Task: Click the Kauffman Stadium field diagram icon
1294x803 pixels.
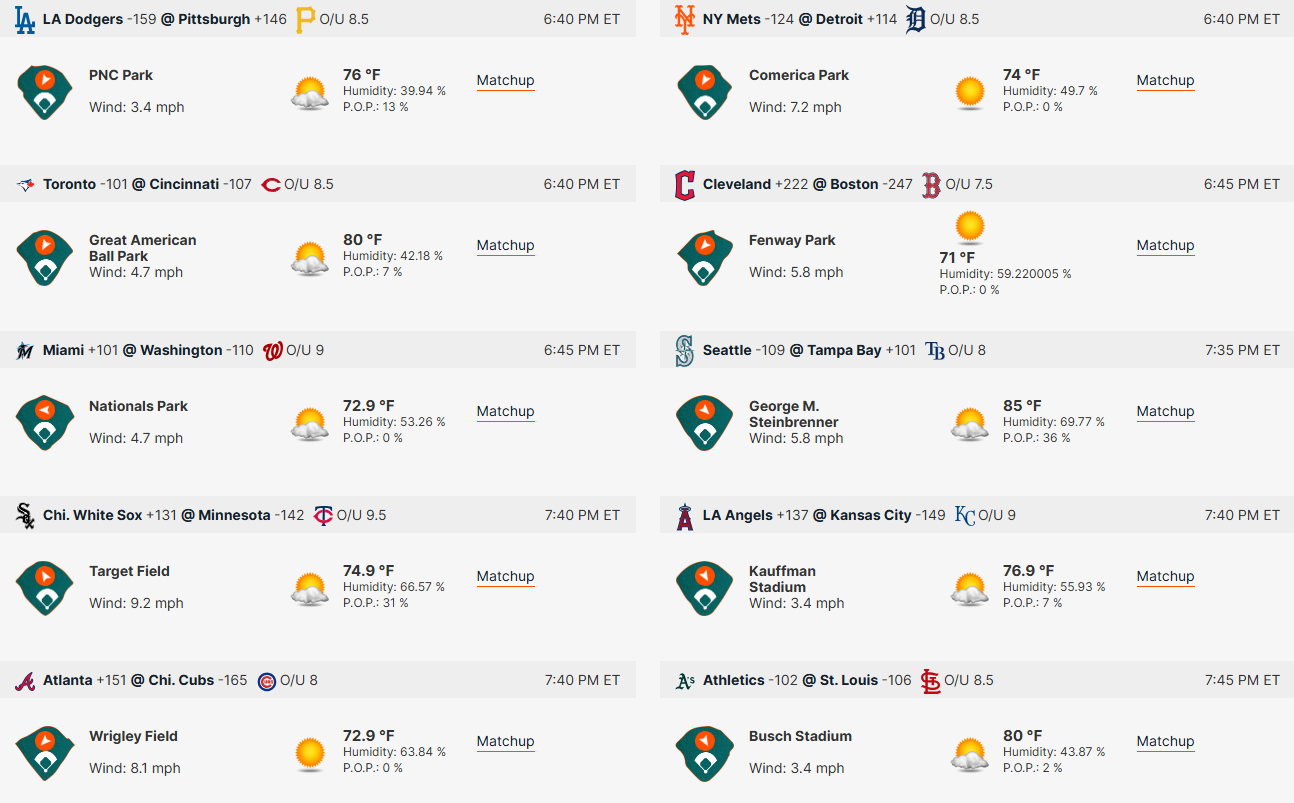Action: pos(705,588)
